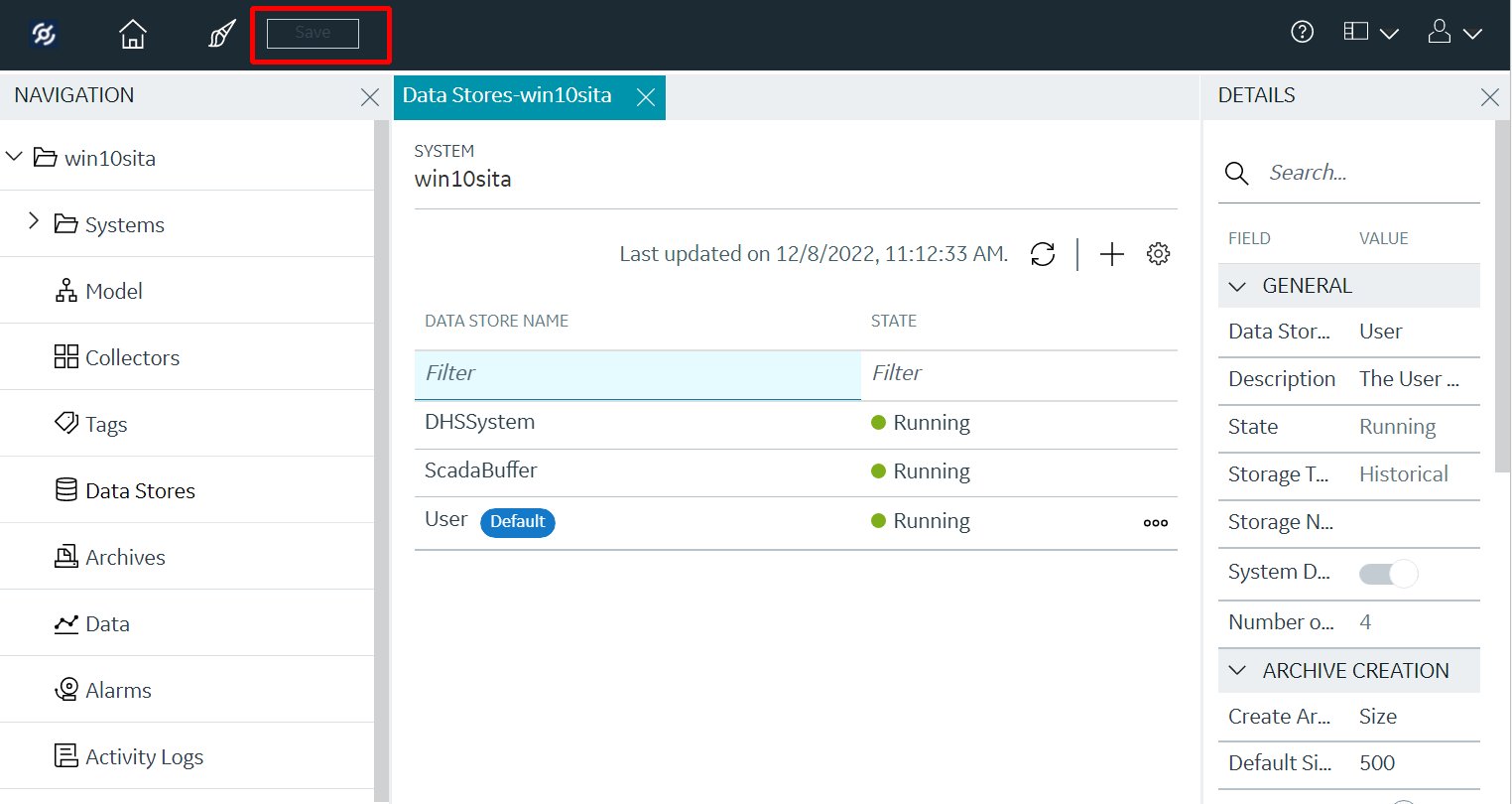Open the help question mark icon
1512x804 pixels.
pos(1302,32)
